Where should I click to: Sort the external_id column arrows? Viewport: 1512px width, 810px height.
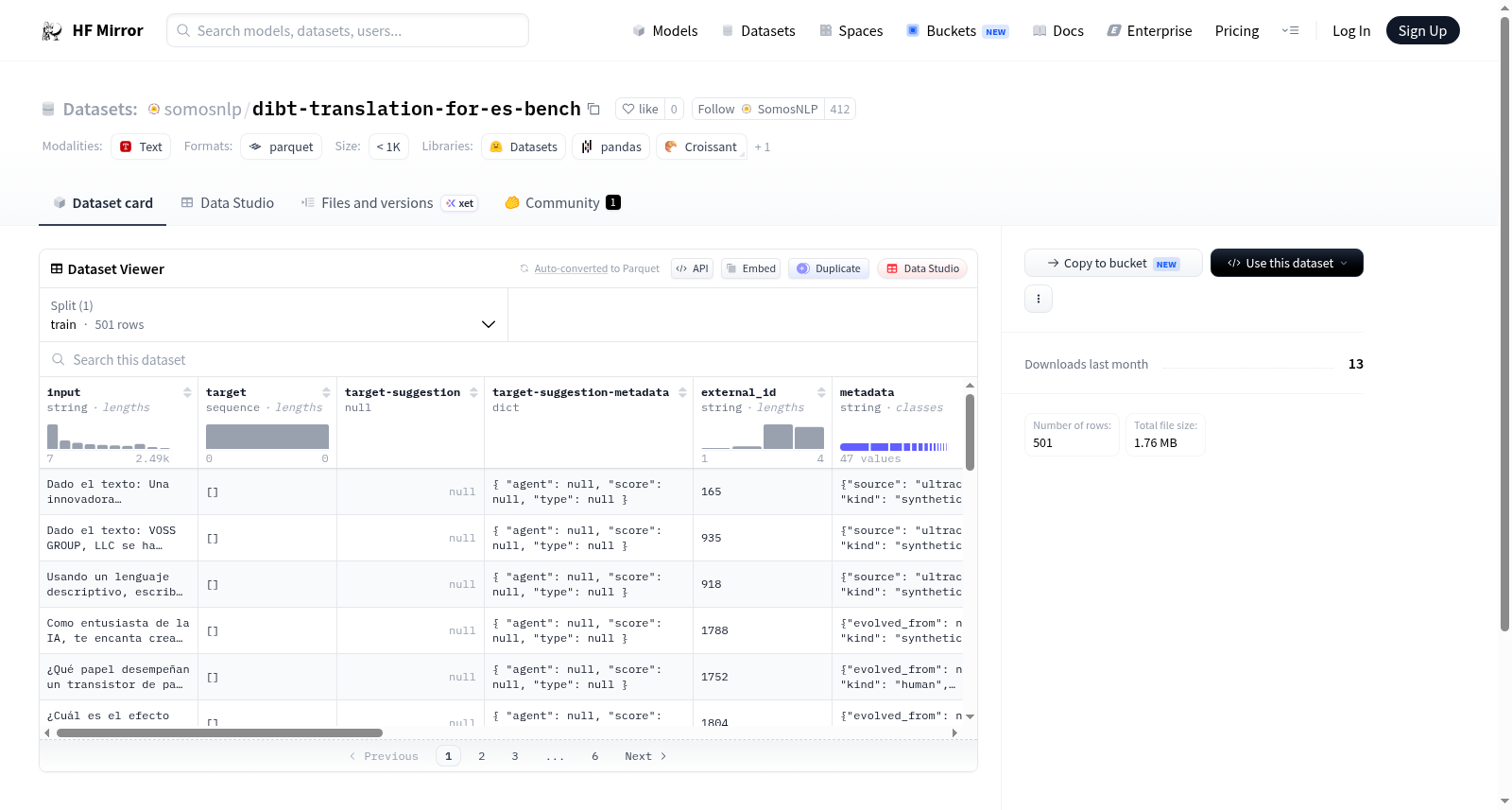point(821,392)
